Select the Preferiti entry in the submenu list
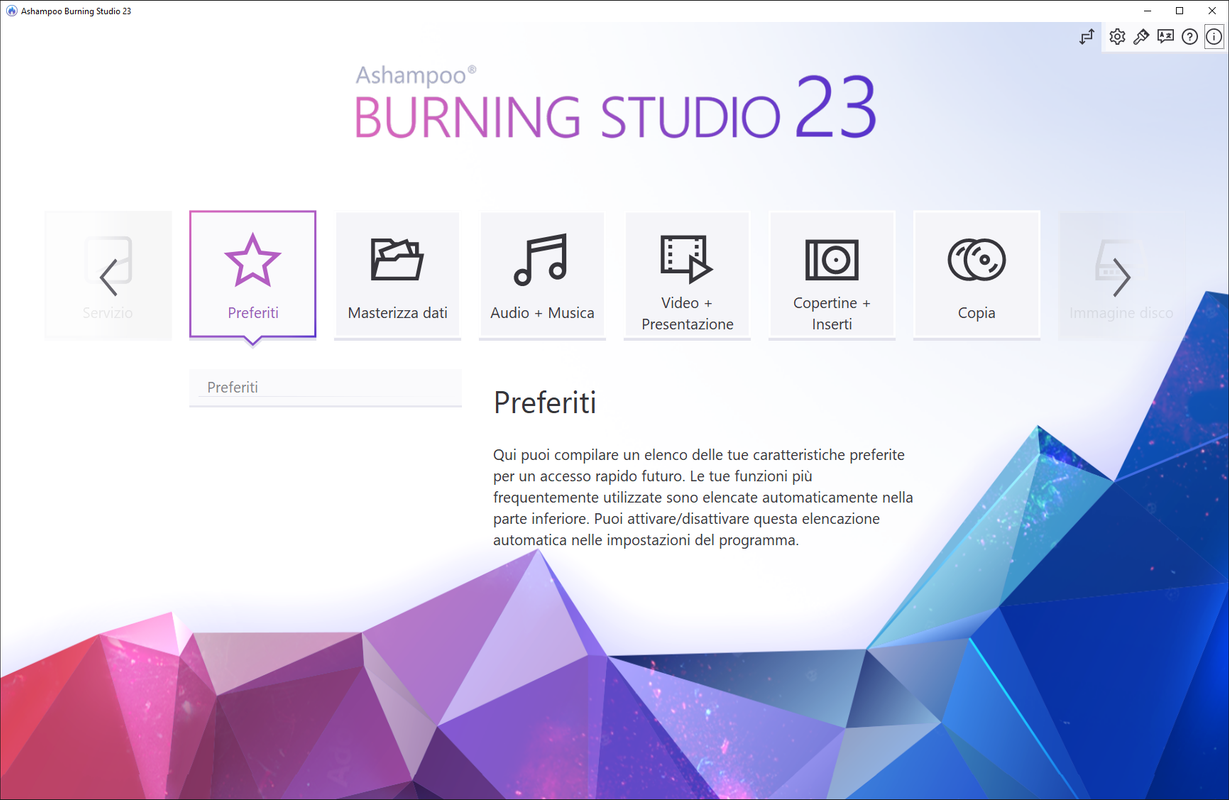 coord(325,387)
